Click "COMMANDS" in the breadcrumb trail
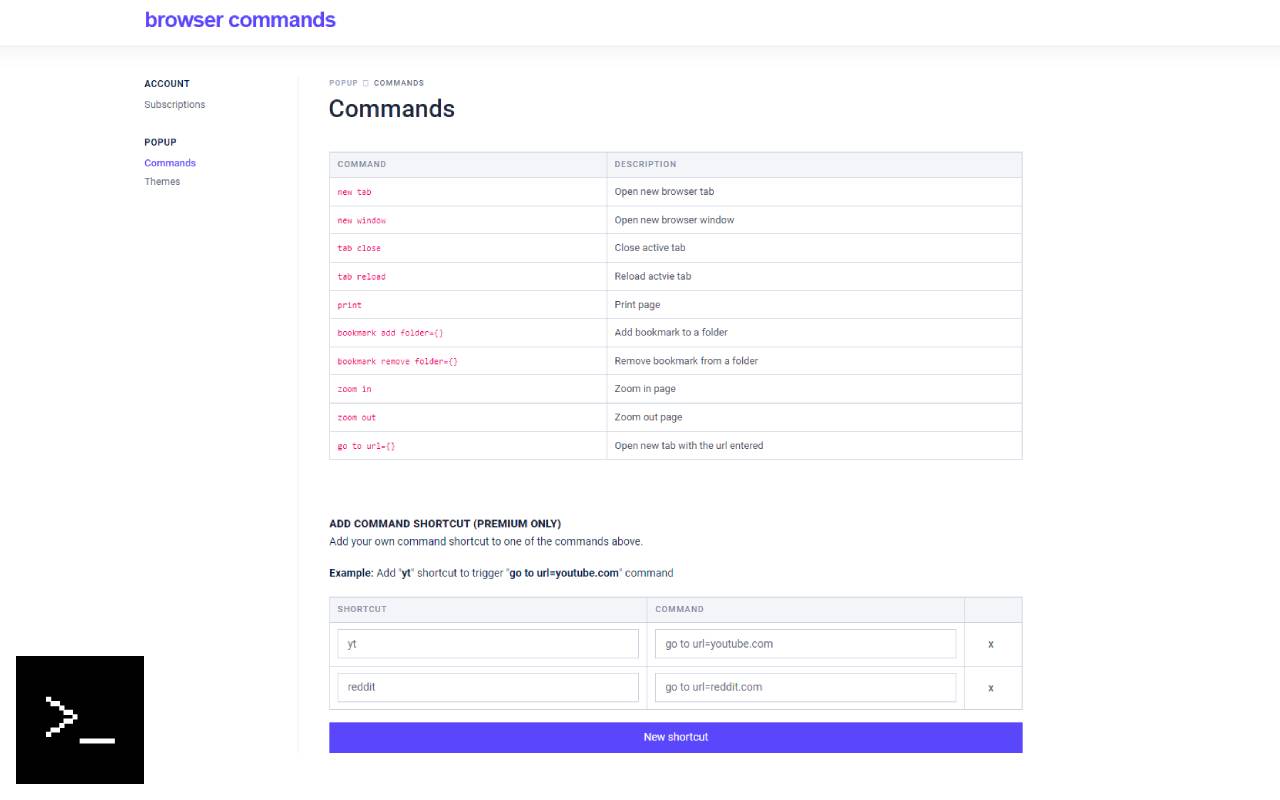Image resolution: width=1280 pixels, height=800 pixels. 399,83
